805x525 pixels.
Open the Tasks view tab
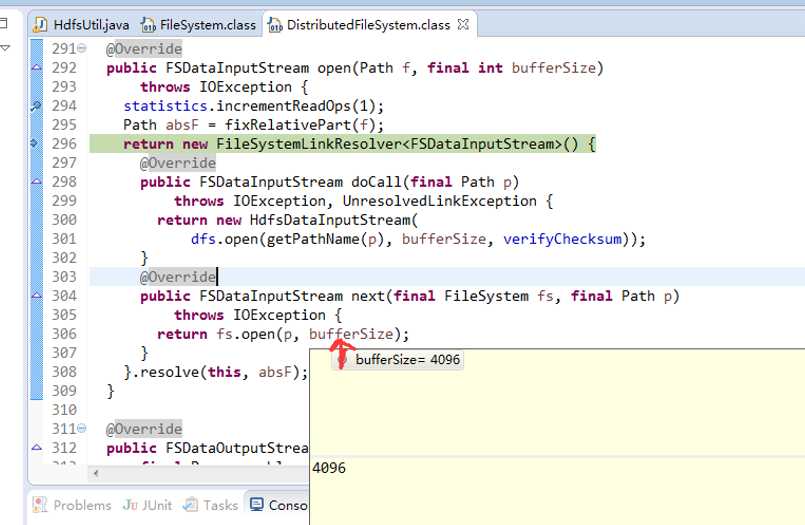coord(210,505)
